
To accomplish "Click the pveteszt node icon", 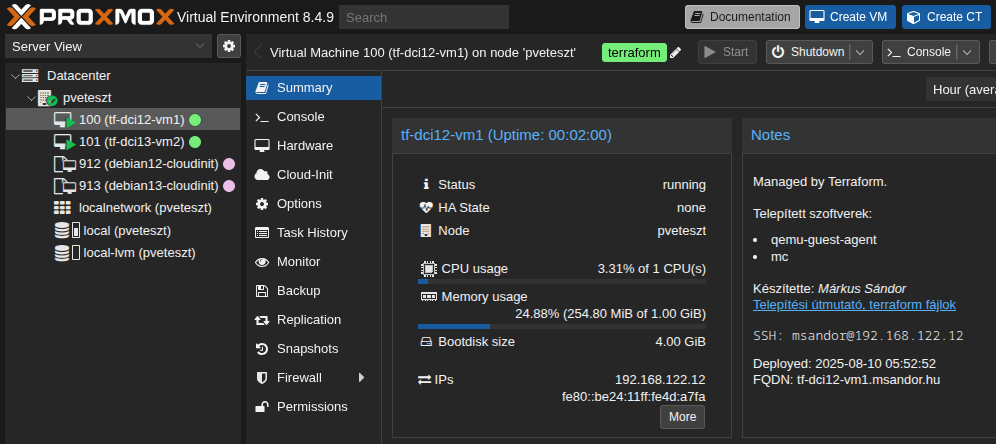I will click(48, 98).
